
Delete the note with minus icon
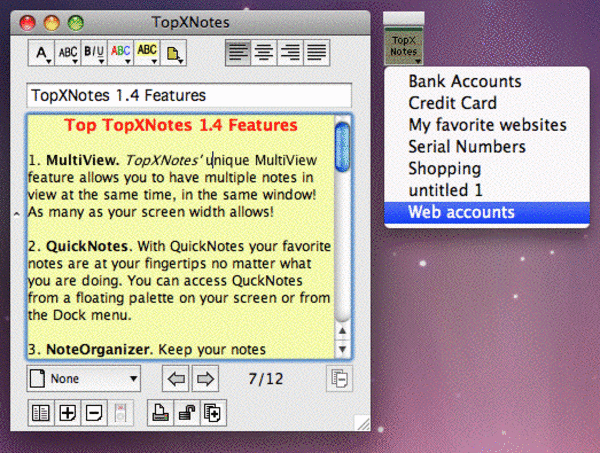point(94,413)
